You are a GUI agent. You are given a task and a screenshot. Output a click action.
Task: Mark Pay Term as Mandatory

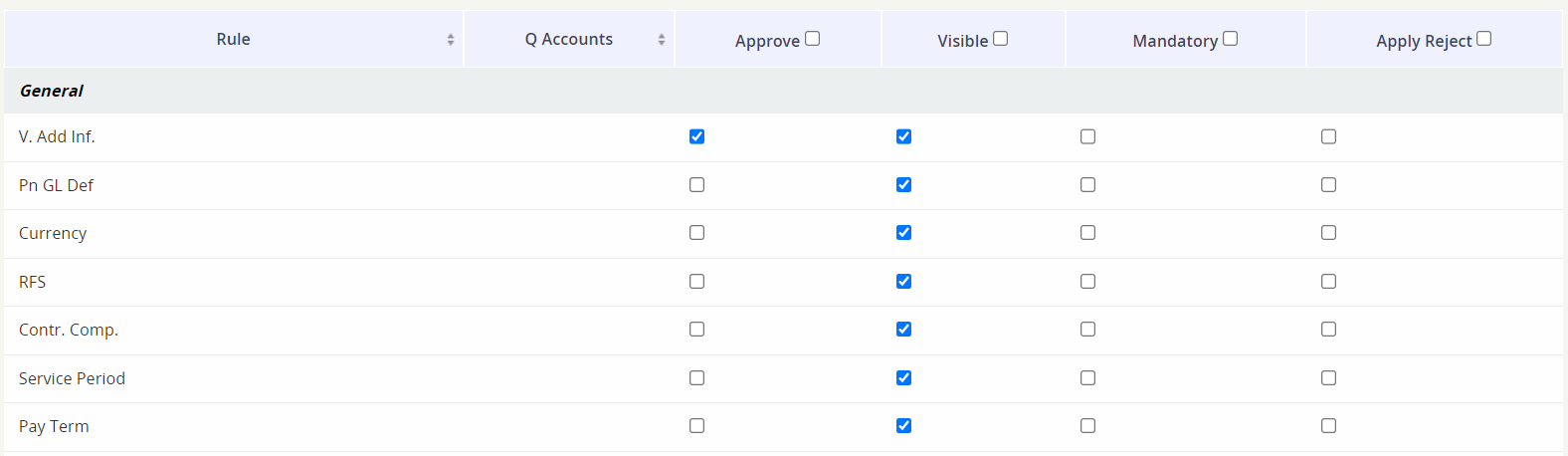click(x=1087, y=426)
